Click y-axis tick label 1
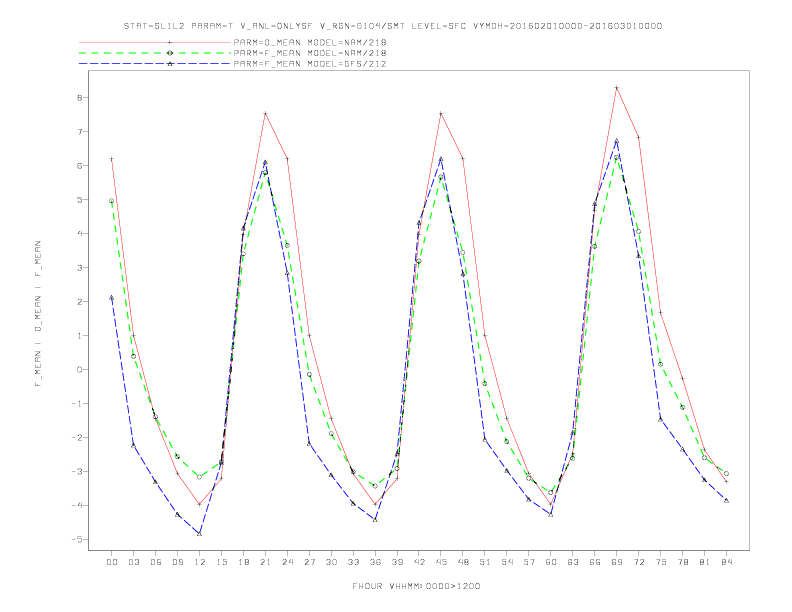This screenshot has height=612, width=792. pyautogui.click(x=79, y=335)
